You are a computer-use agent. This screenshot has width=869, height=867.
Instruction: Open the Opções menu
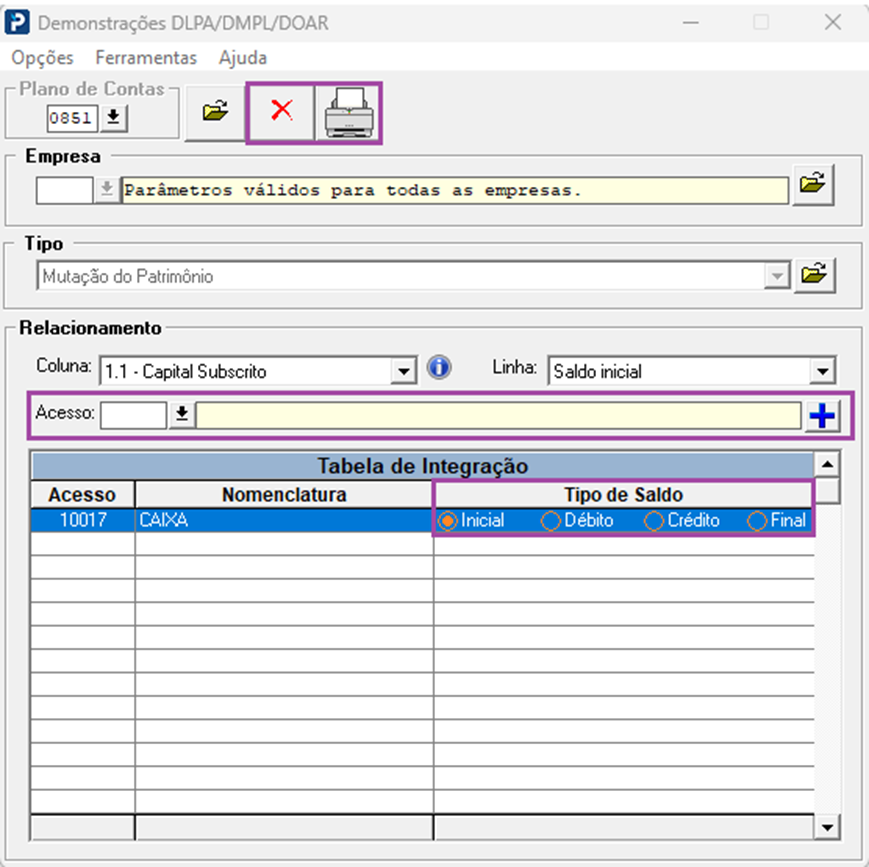(43, 58)
